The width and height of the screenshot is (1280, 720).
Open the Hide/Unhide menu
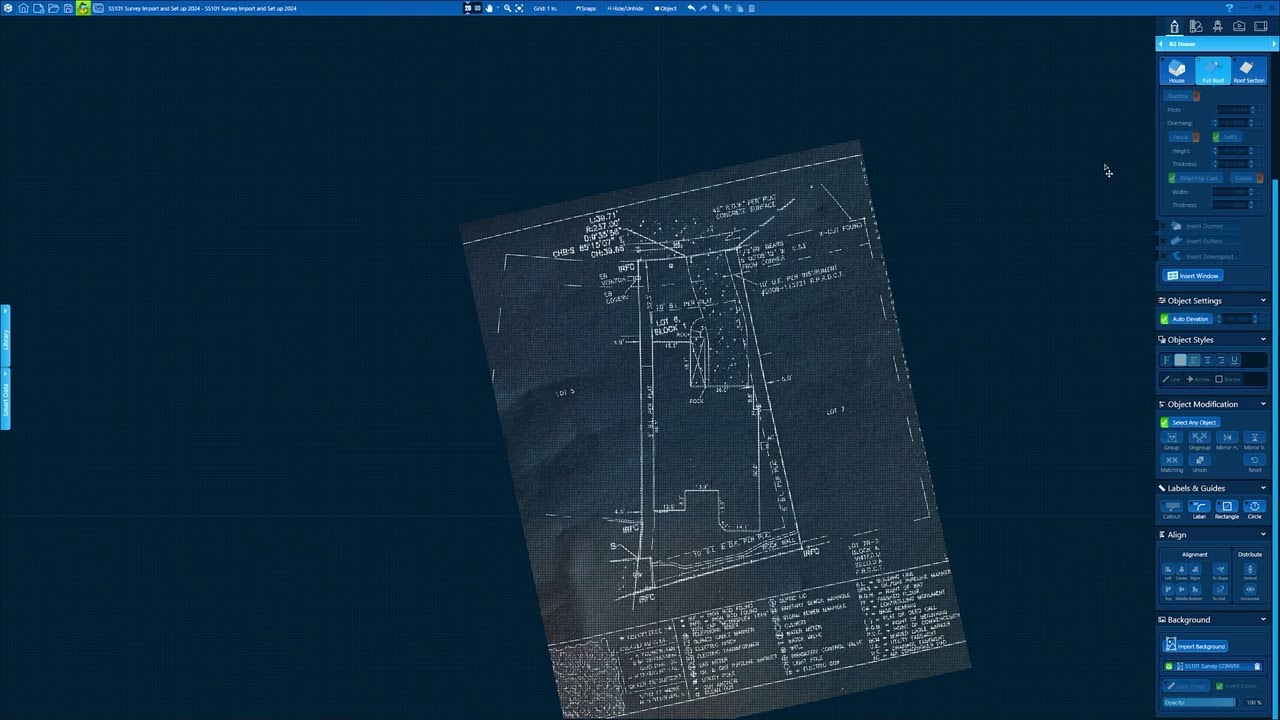625,8
